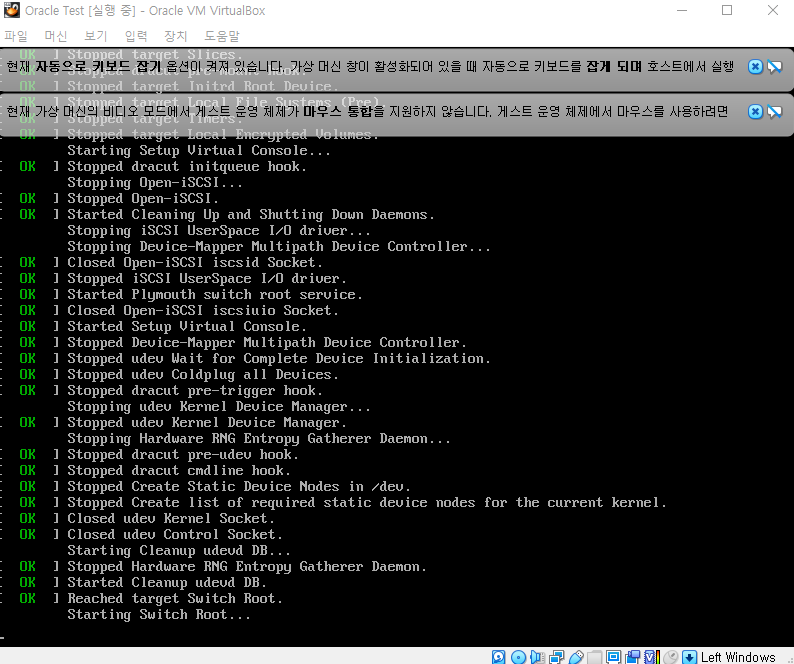Click the mouse integration status icon
This screenshot has width=794, height=664.
tap(671, 657)
